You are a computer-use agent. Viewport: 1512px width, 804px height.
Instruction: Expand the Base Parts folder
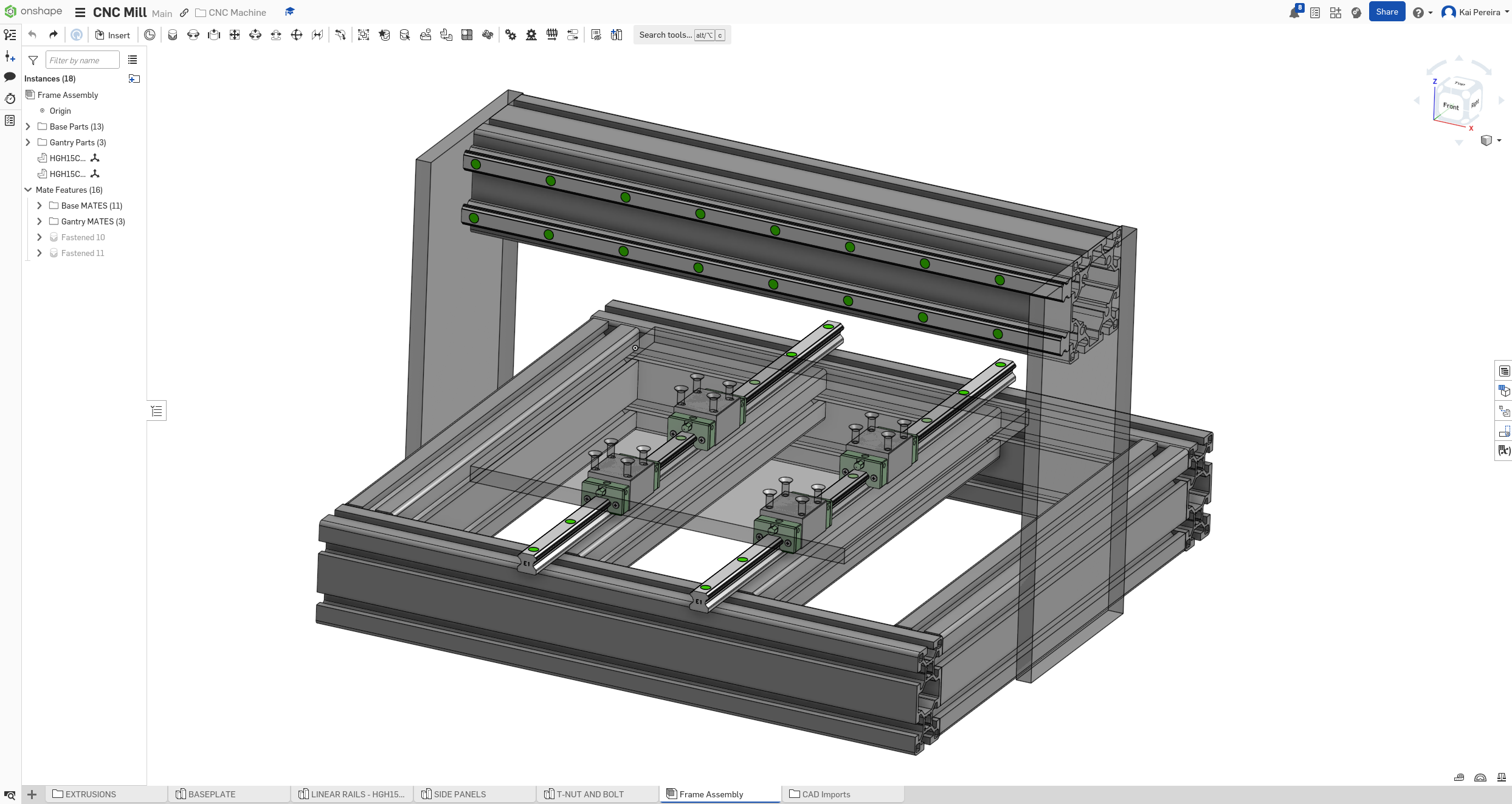tap(28, 126)
